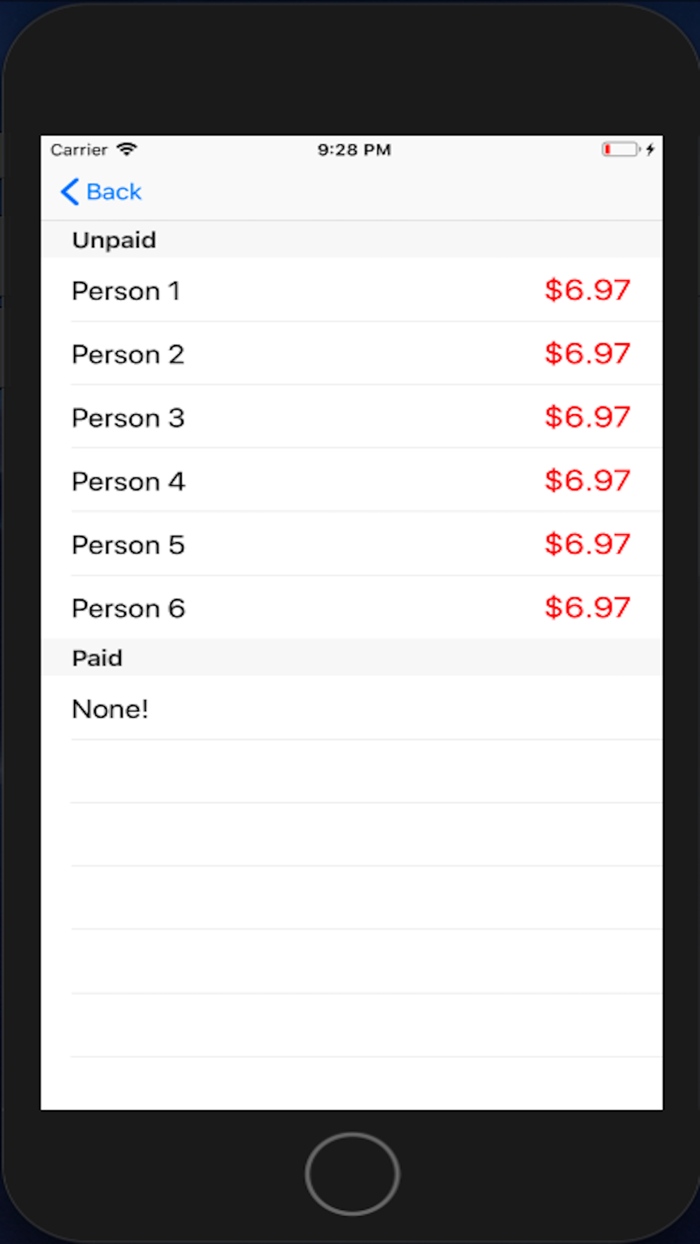The image size is (700, 1244).
Task: Tap the Carrier label in status bar
Action: point(79,150)
